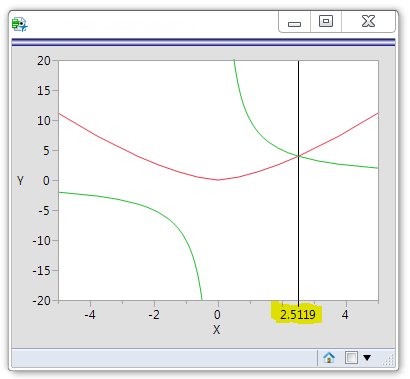The height and width of the screenshot is (379, 410).
Task: Maximize the graph window
Action: (326, 22)
